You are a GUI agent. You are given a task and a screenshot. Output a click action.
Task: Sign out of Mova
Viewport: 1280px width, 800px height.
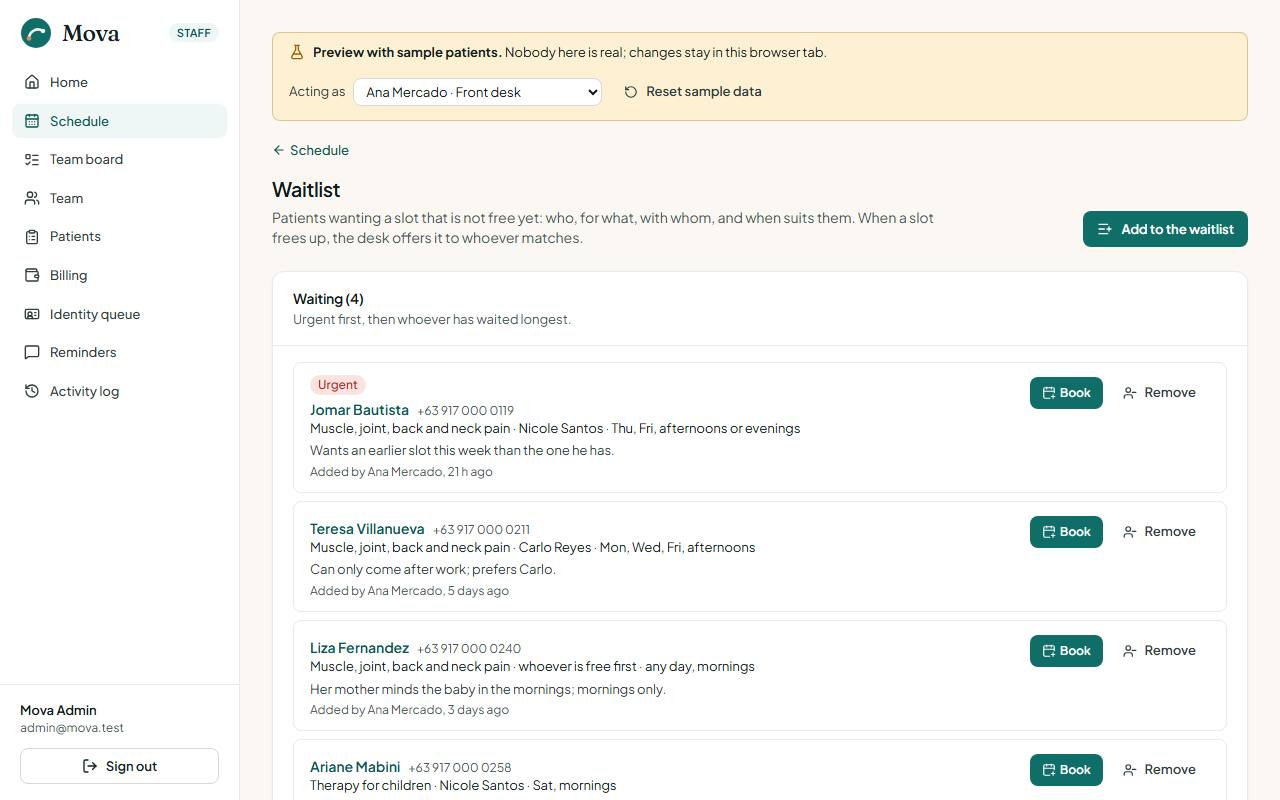point(119,766)
